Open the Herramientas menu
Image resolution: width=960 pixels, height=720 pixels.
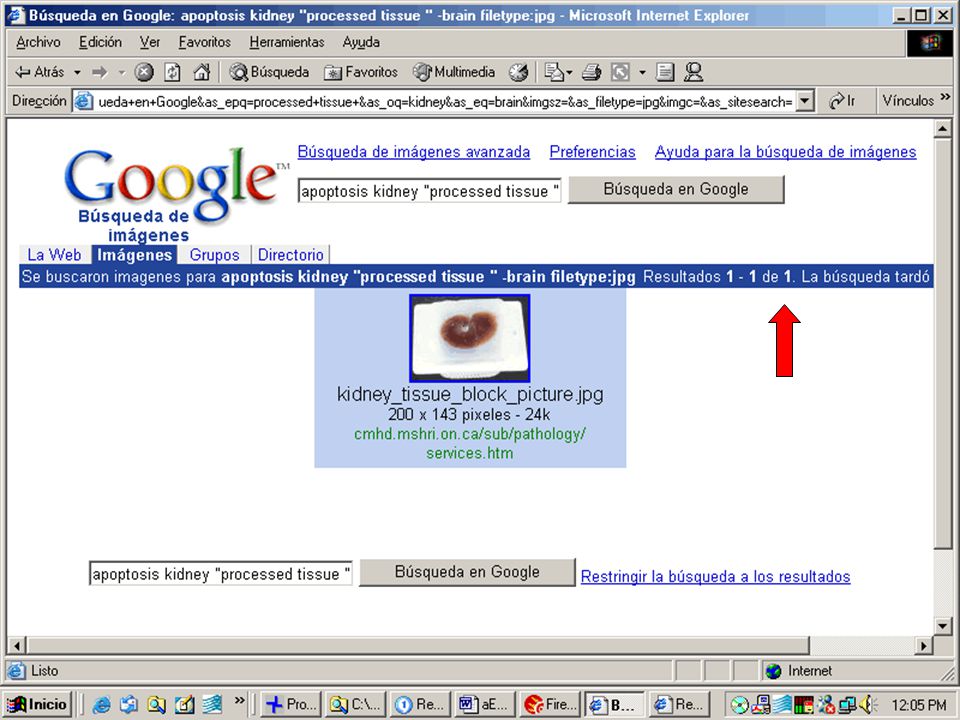point(287,42)
